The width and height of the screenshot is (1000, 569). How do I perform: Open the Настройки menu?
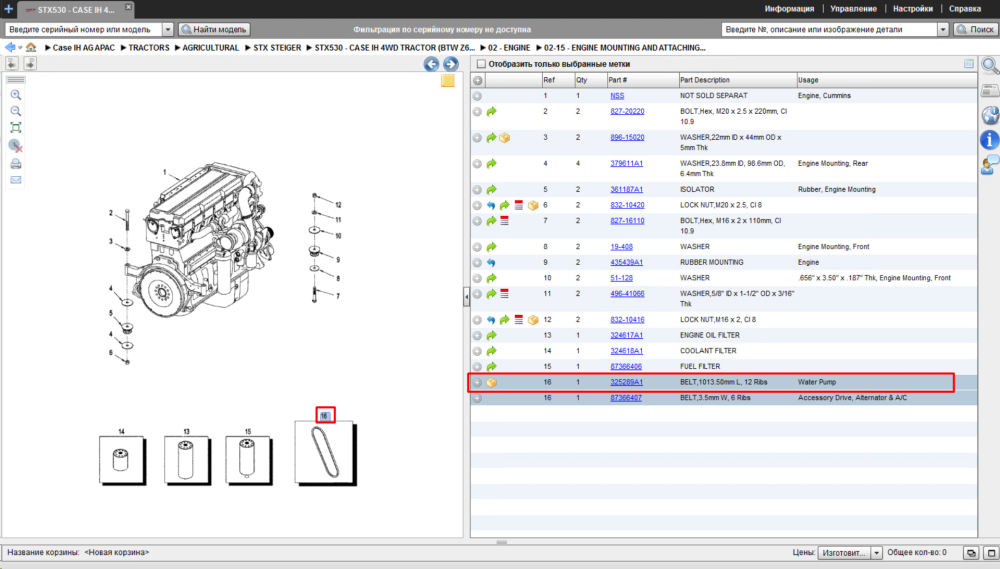click(913, 9)
